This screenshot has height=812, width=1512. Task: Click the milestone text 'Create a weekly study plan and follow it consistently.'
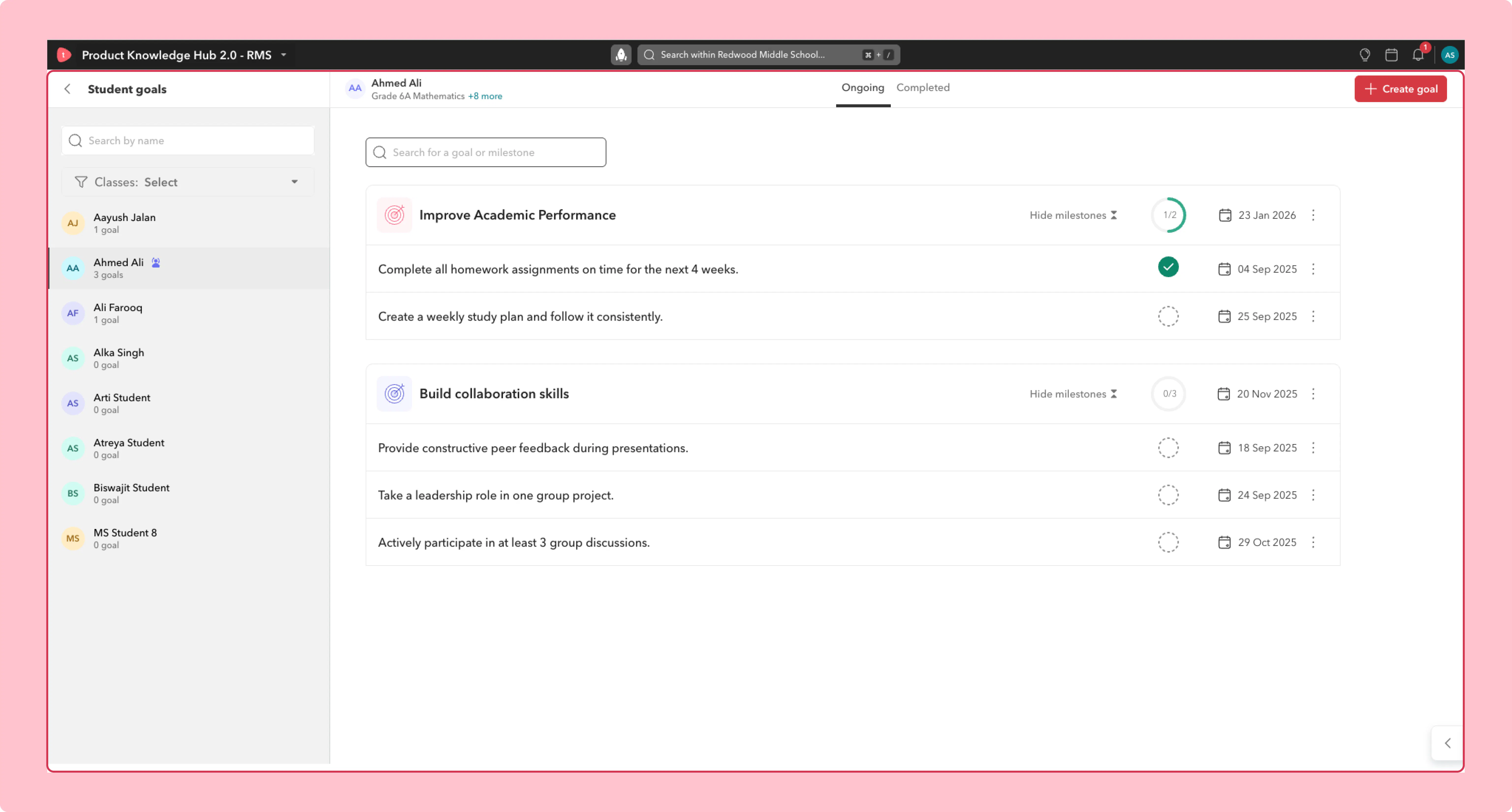click(520, 317)
